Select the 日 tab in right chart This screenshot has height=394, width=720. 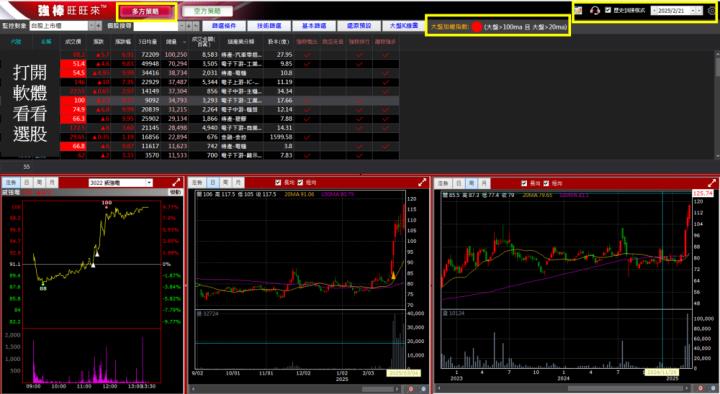point(458,183)
